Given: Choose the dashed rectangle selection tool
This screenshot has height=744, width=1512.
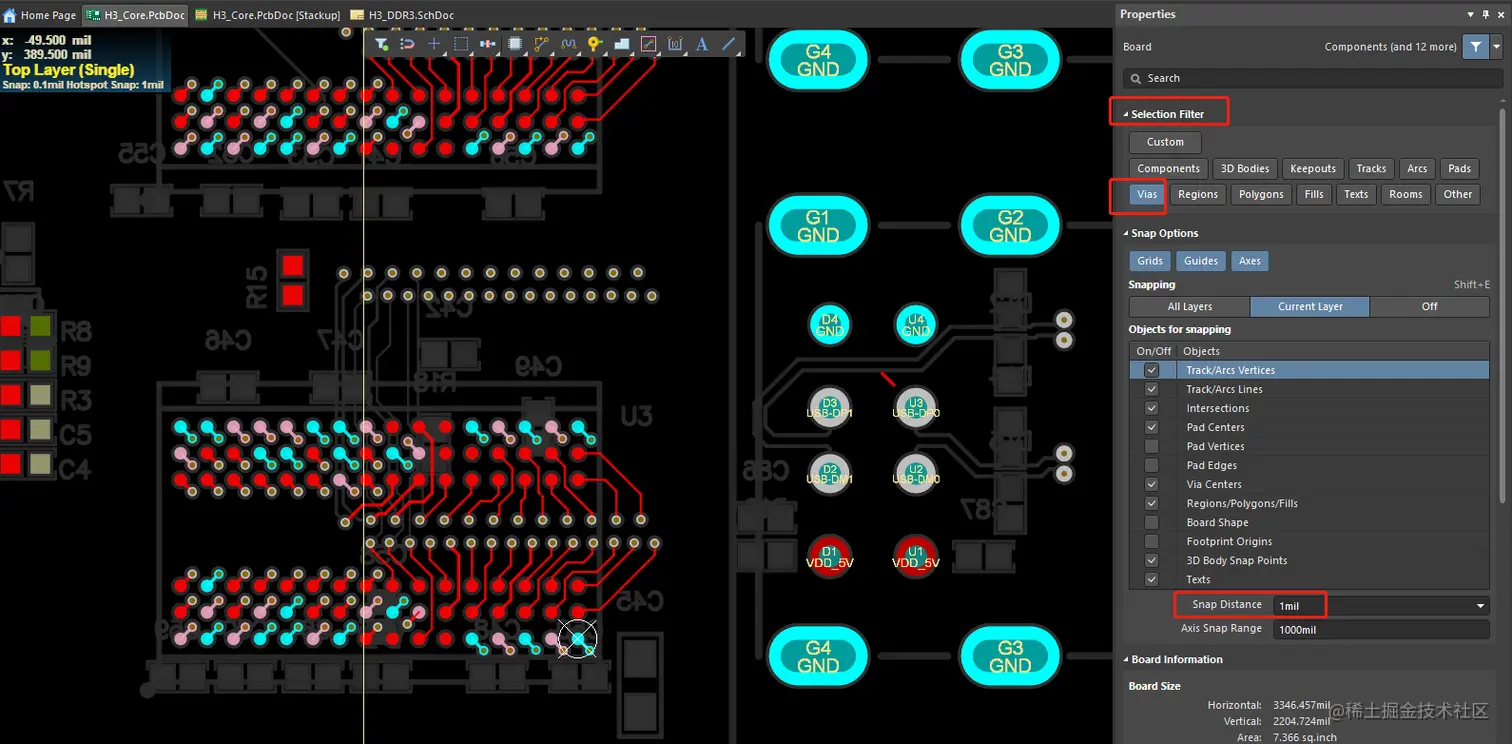Looking at the screenshot, I should coord(461,44).
